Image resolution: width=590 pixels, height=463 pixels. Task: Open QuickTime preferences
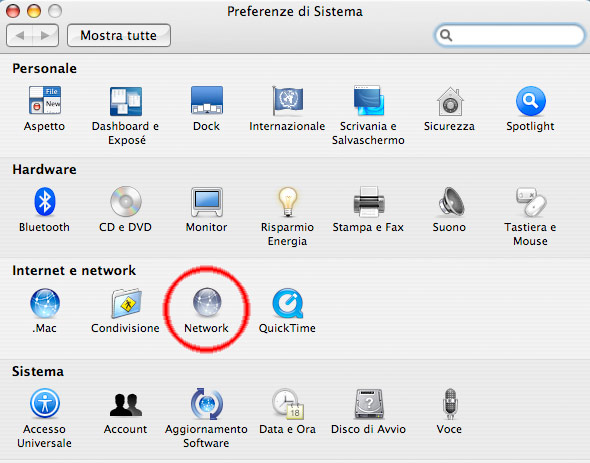[x=287, y=303]
